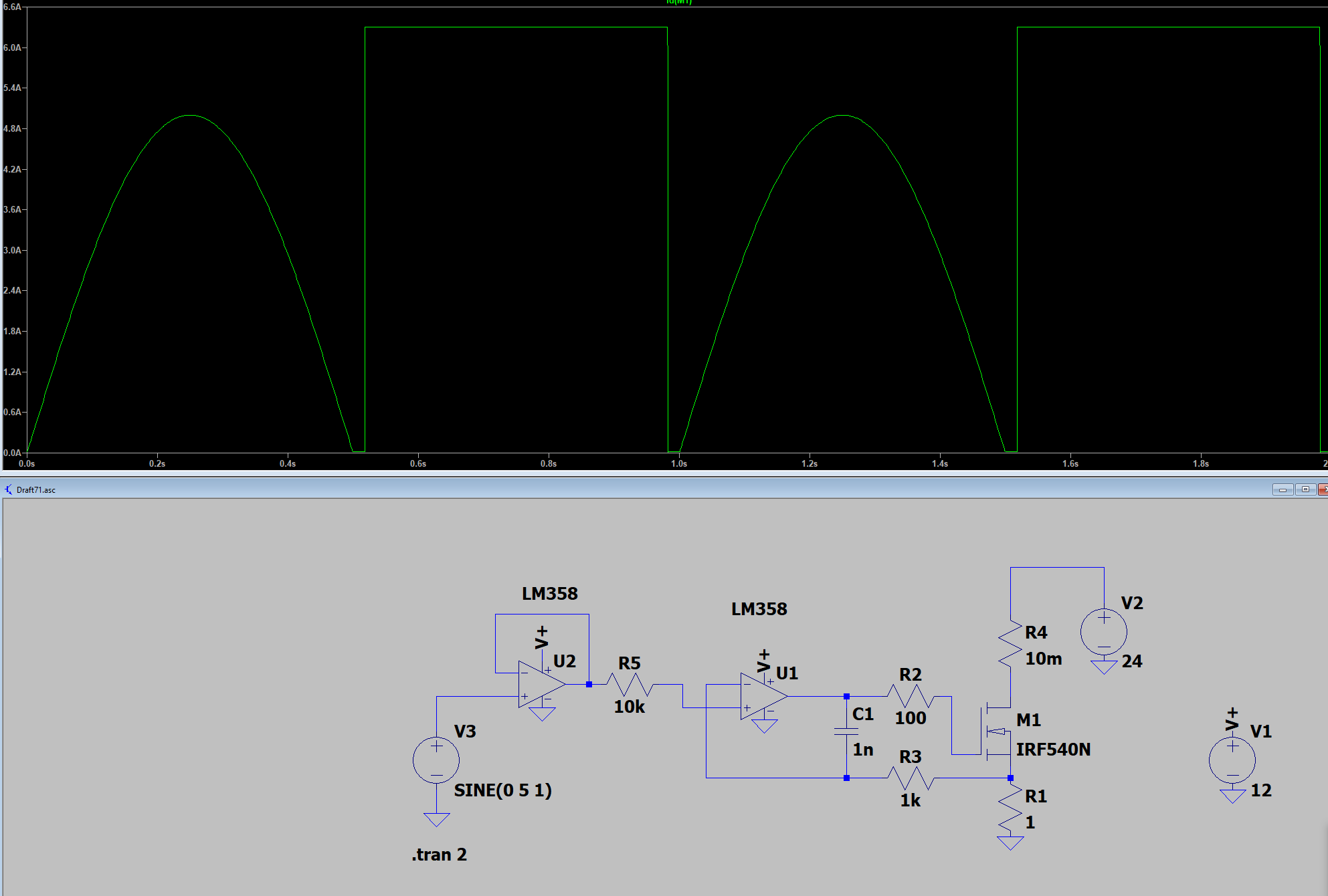The height and width of the screenshot is (896, 1328).
Task: Click the junction dot above C1
Action: click(x=846, y=696)
